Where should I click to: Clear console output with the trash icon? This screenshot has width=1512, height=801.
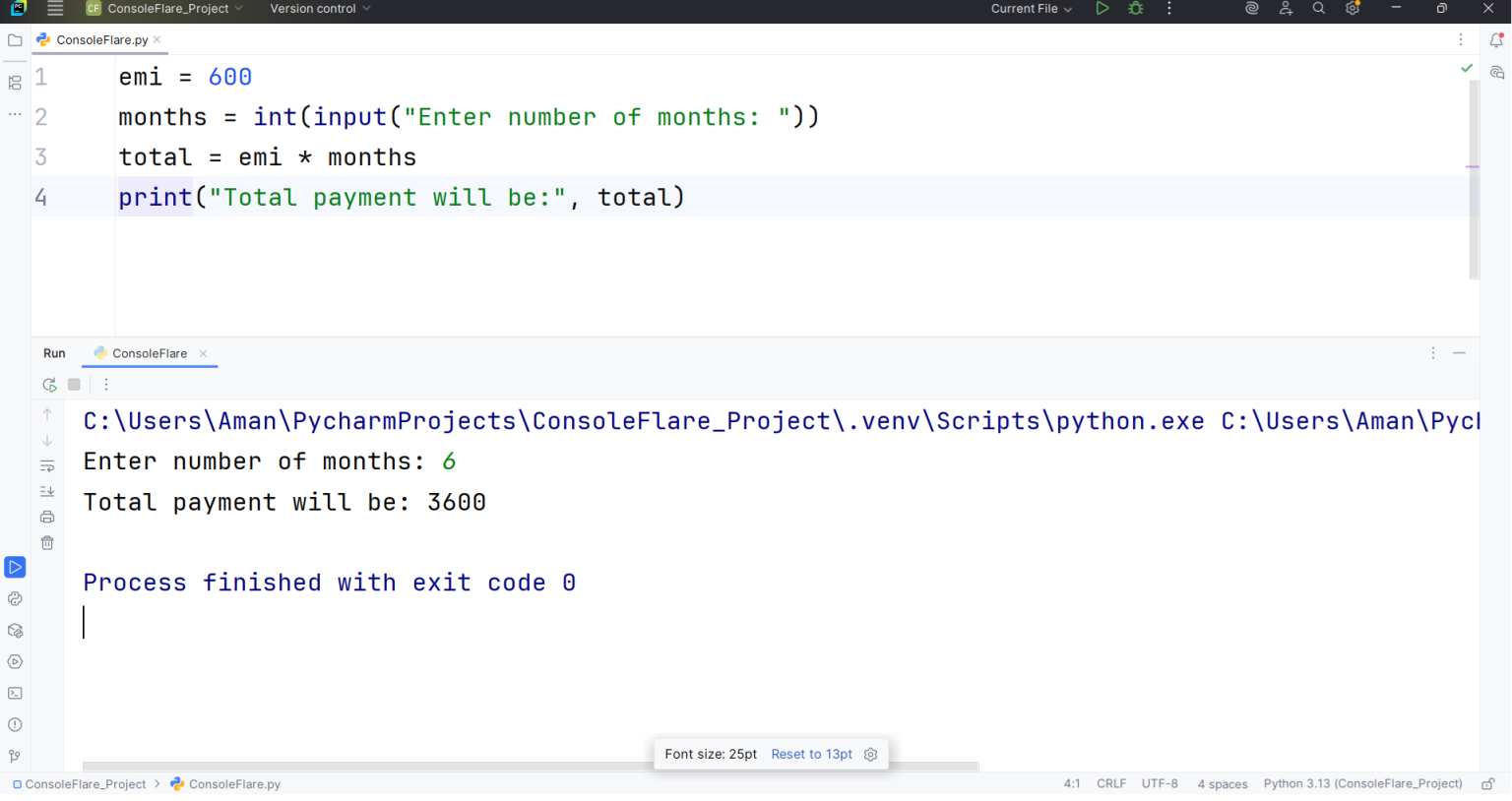[46, 542]
